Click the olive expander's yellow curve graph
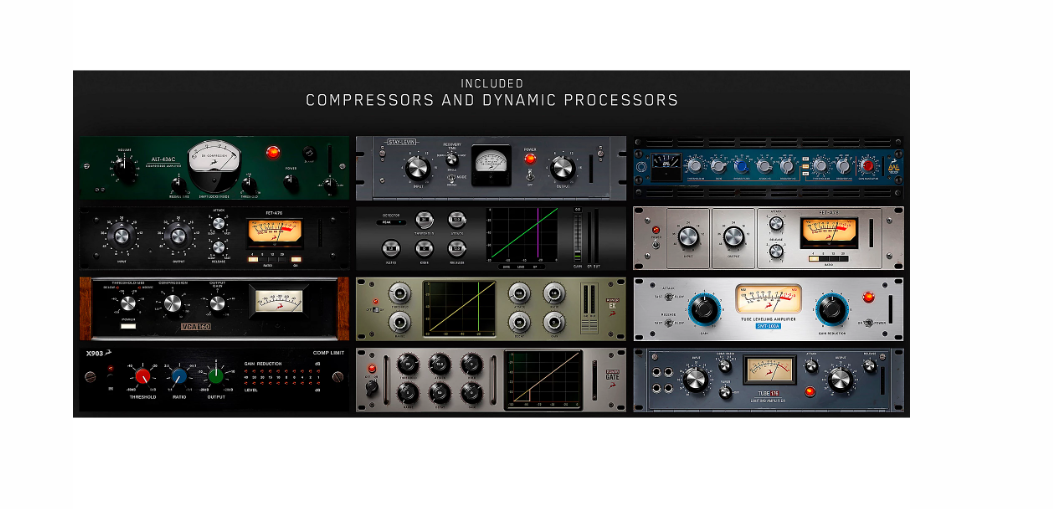This screenshot has height=509, width=1053. click(459, 308)
